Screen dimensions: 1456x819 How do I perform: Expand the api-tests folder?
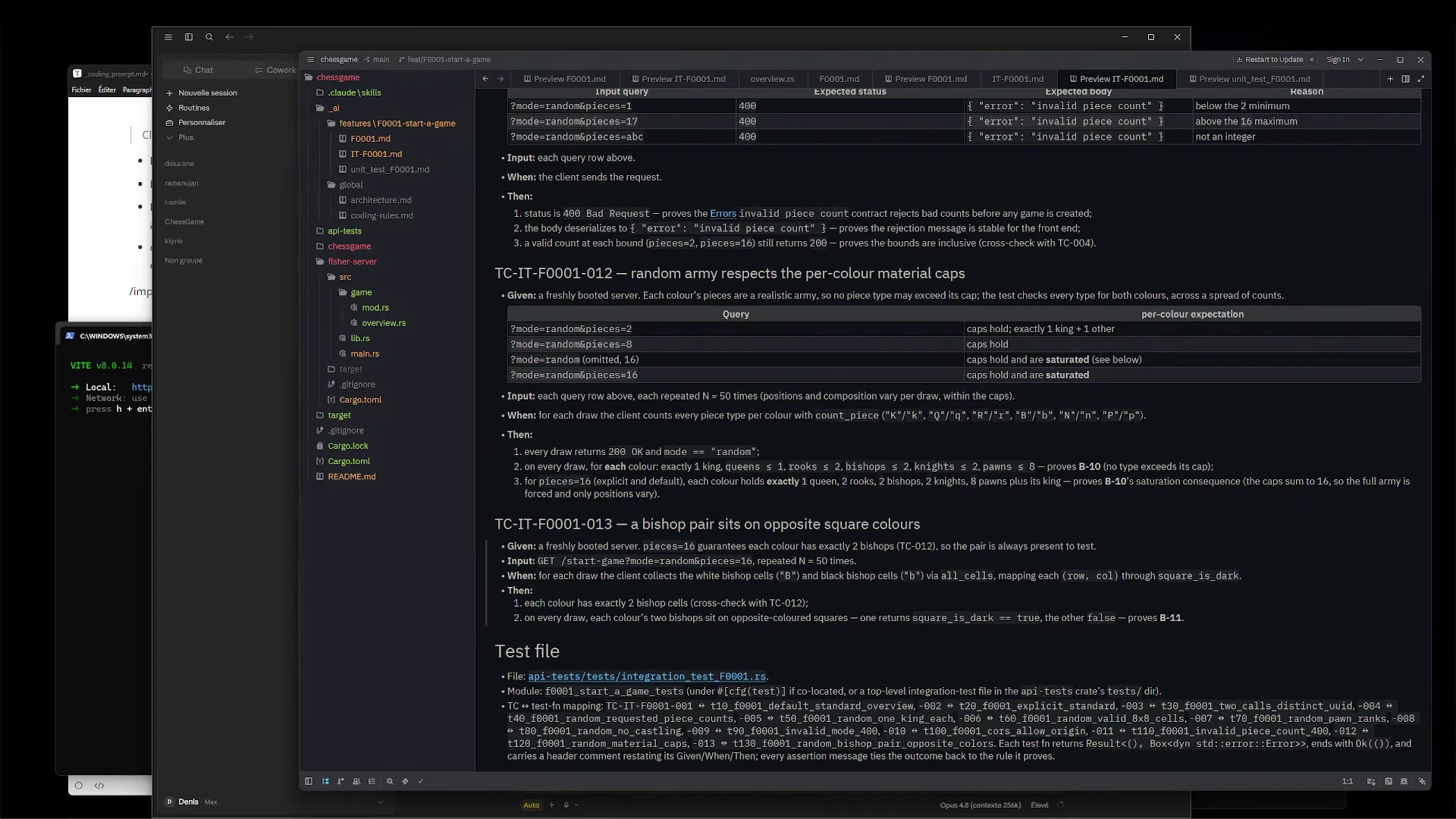344,231
